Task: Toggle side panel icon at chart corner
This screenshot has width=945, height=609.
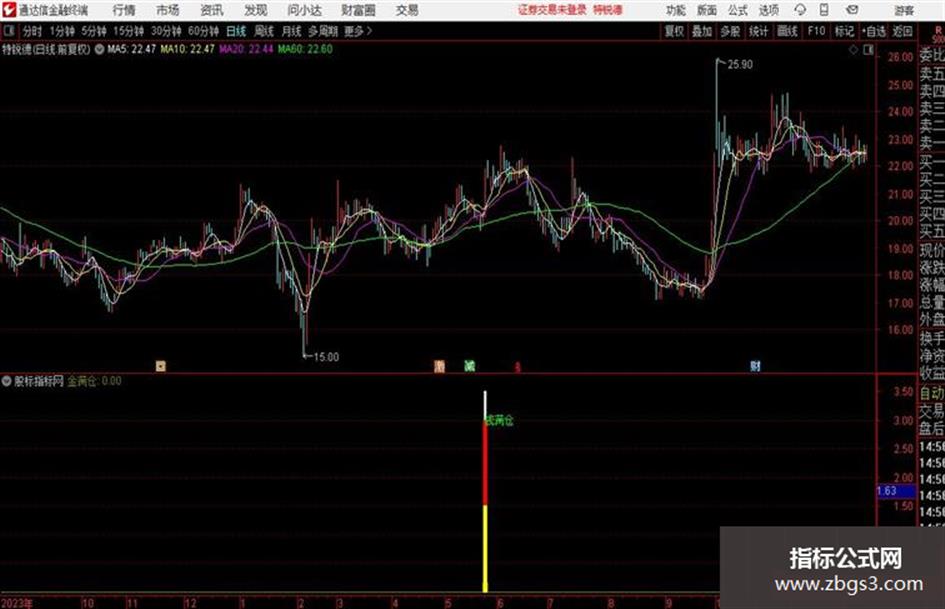Action: click(x=868, y=50)
